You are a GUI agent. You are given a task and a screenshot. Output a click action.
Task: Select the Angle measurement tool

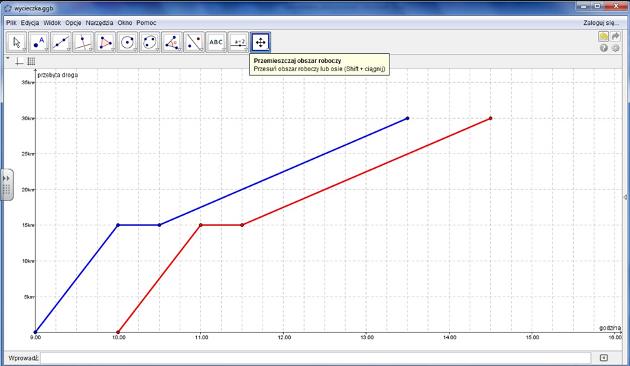point(172,42)
